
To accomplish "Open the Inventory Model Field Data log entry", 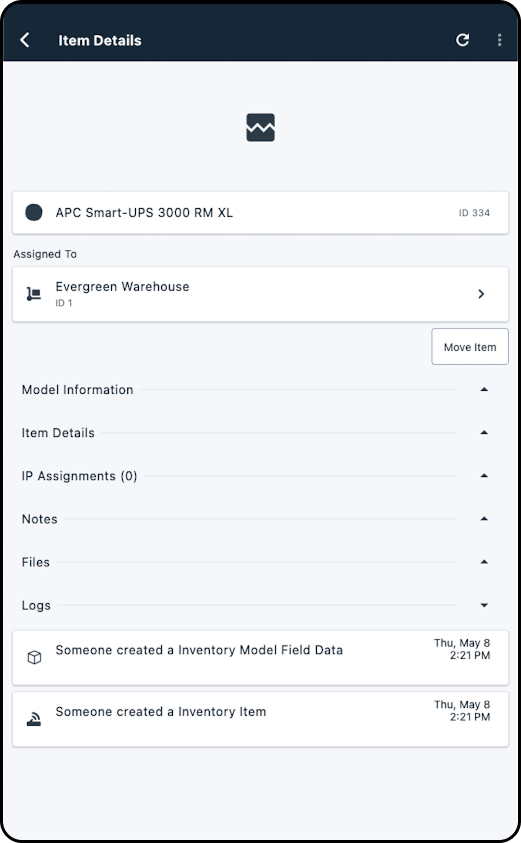I will (x=260, y=657).
